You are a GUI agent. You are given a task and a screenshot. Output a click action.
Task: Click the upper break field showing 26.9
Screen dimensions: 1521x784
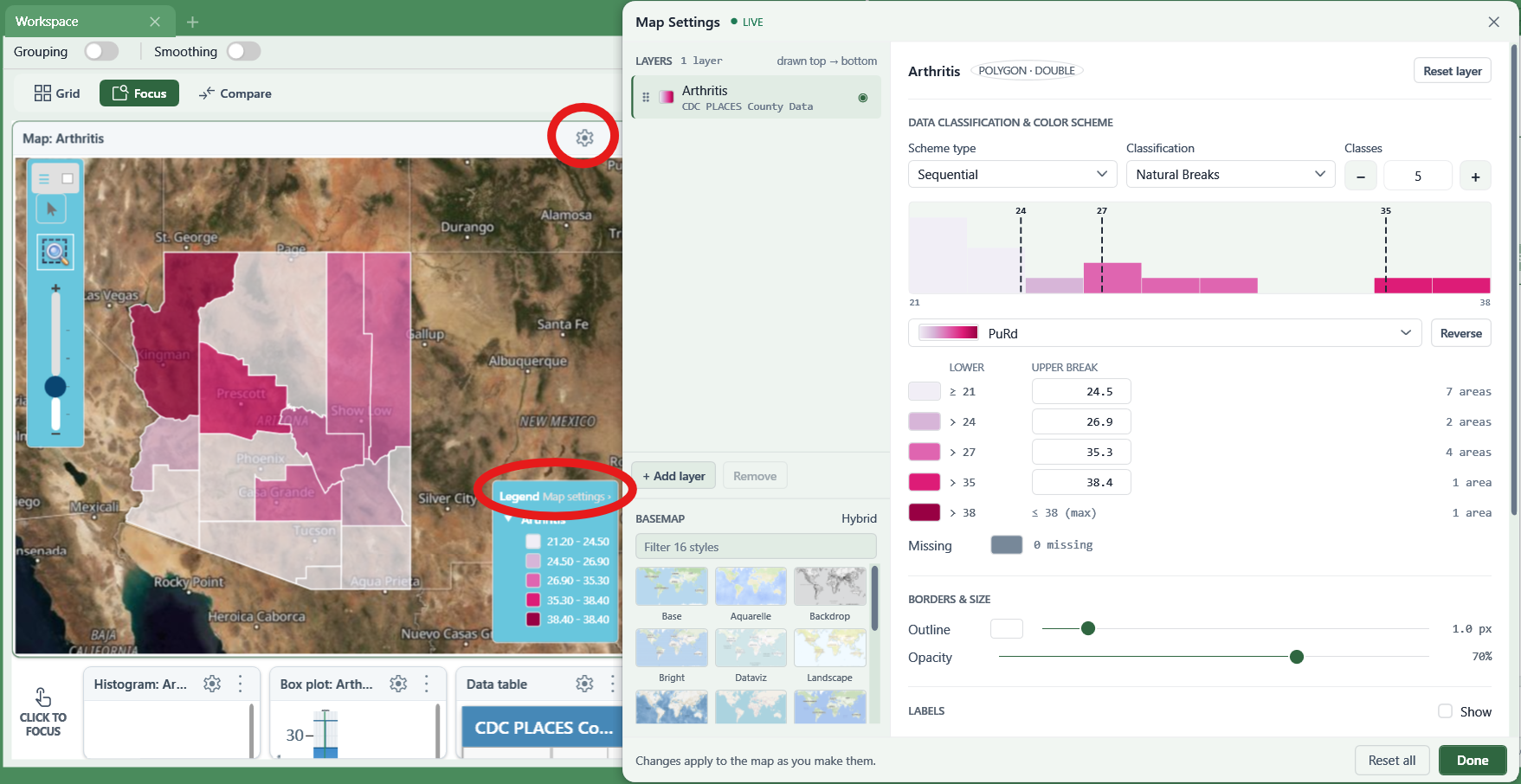1081,421
